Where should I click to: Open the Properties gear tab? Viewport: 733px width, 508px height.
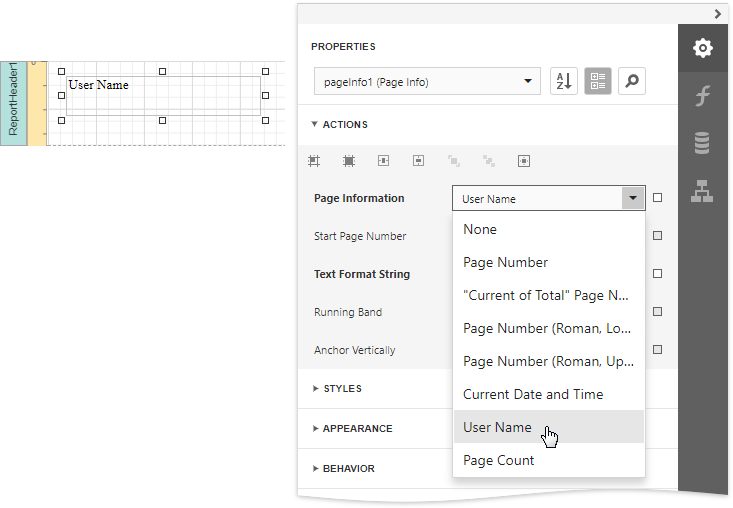(702, 48)
